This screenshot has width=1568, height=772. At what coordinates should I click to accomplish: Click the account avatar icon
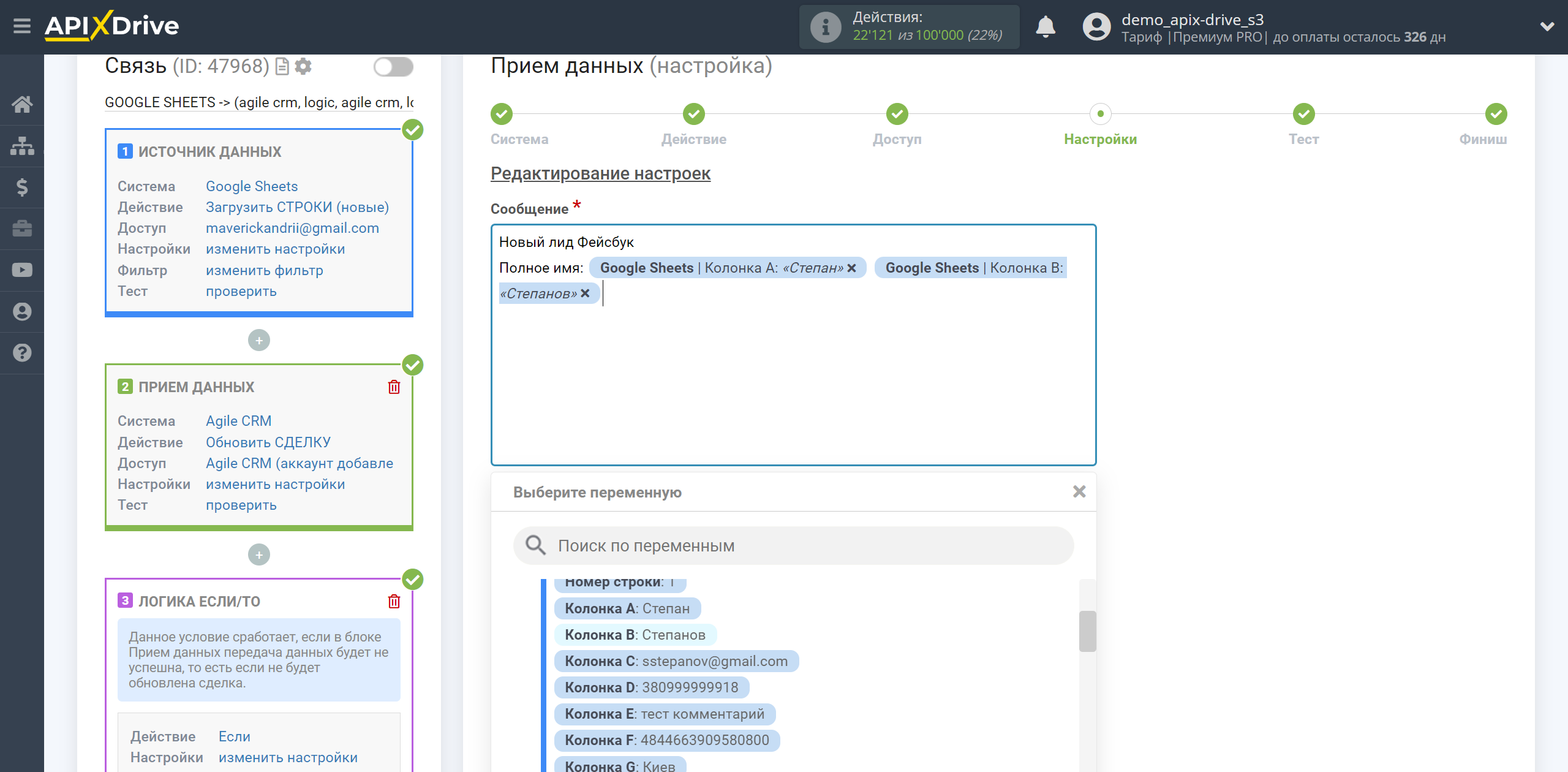point(1096,27)
